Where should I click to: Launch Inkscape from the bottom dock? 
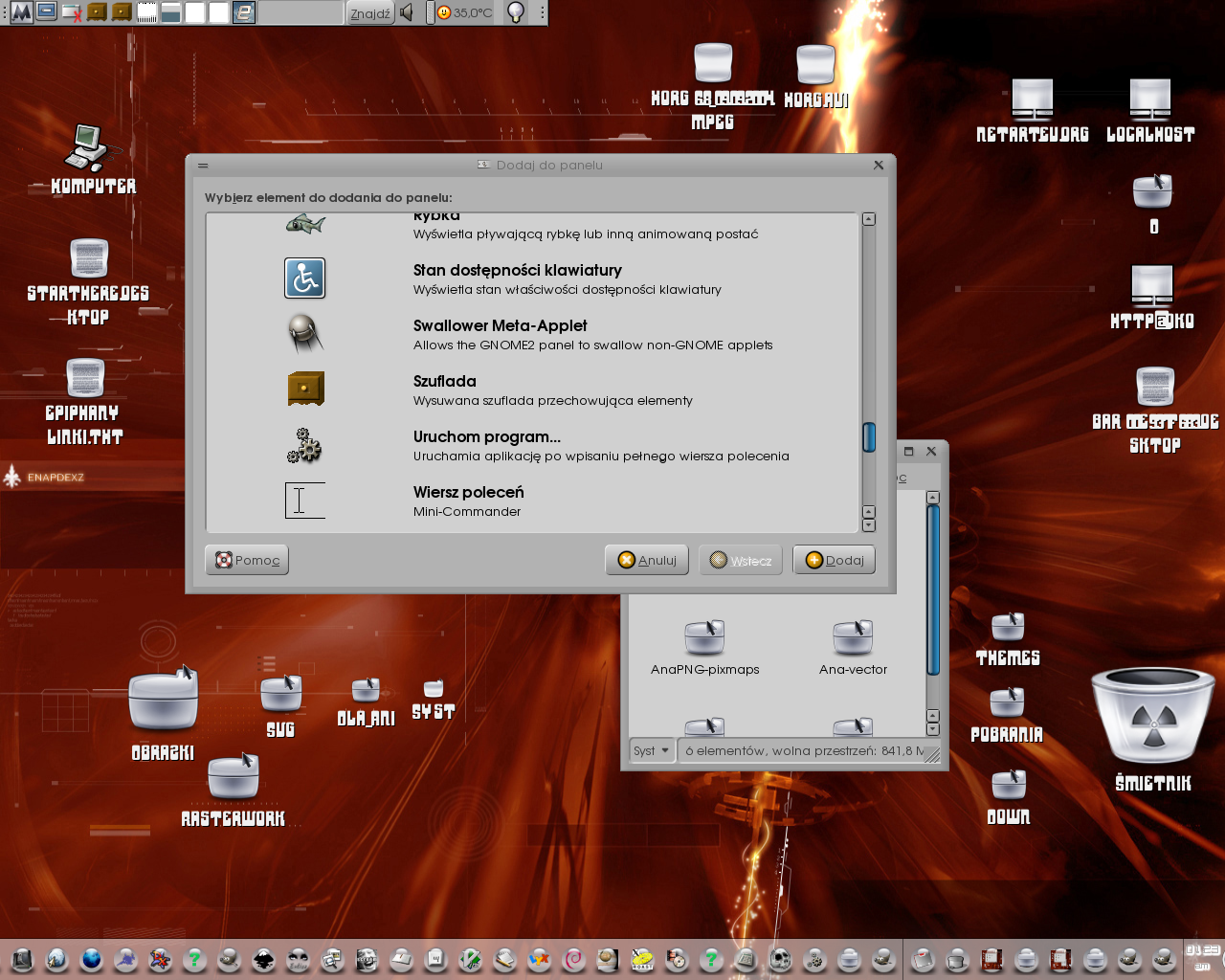pyautogui.click(x=263, y=959)
